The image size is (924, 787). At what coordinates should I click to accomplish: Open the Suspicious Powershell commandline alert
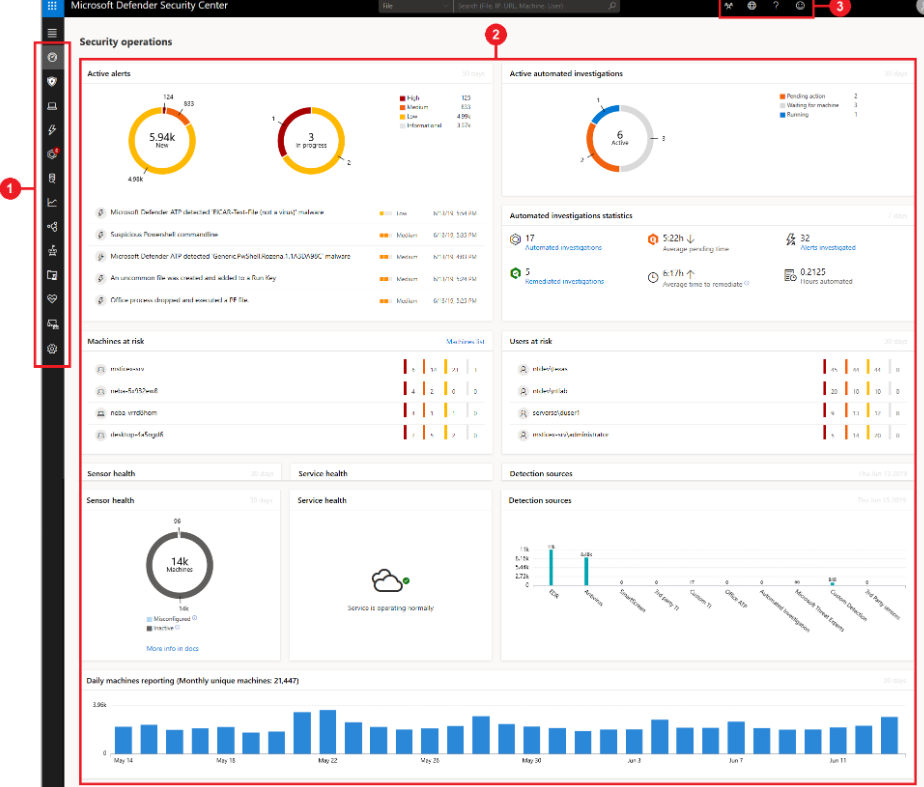(x=164, y=234)
